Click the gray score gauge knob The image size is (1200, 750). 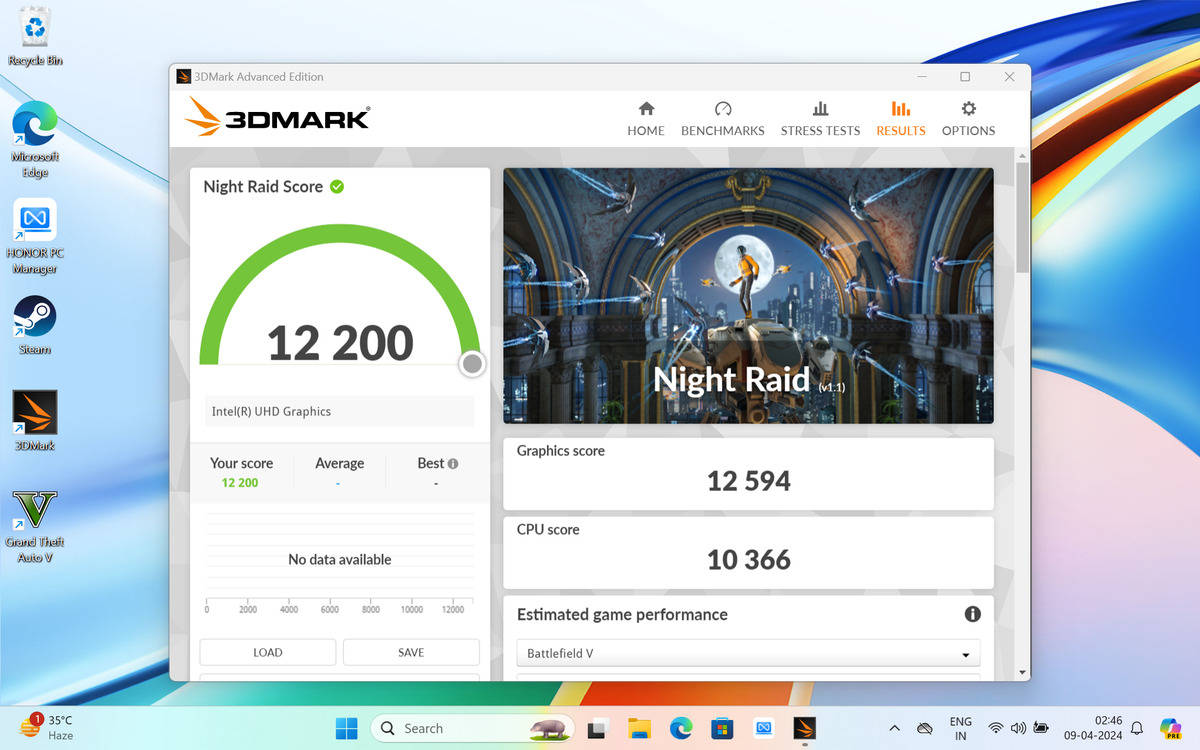pyautogui.click(x=472, y=364)
